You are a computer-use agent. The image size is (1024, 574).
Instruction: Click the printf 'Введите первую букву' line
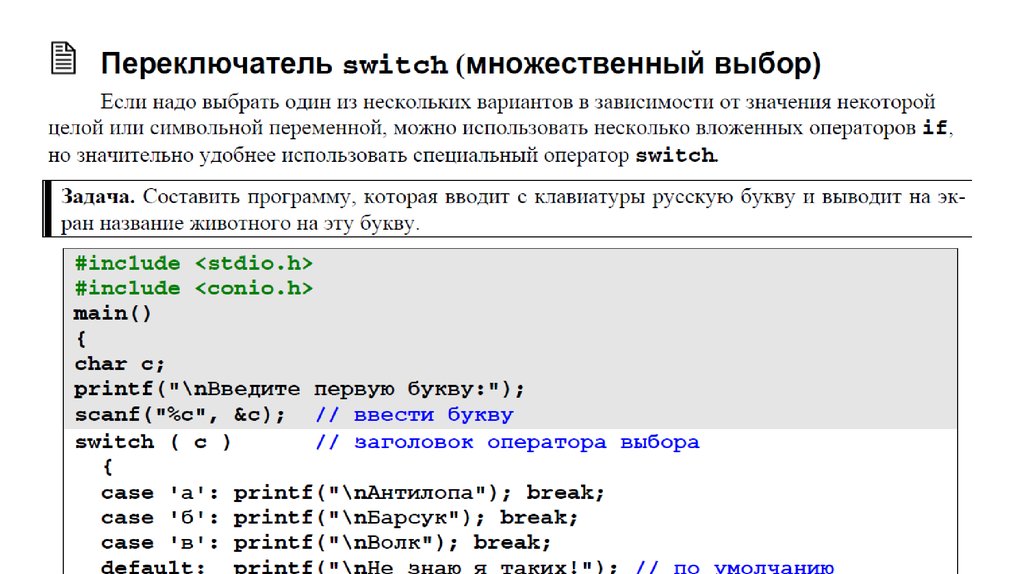tap(299, 389)
